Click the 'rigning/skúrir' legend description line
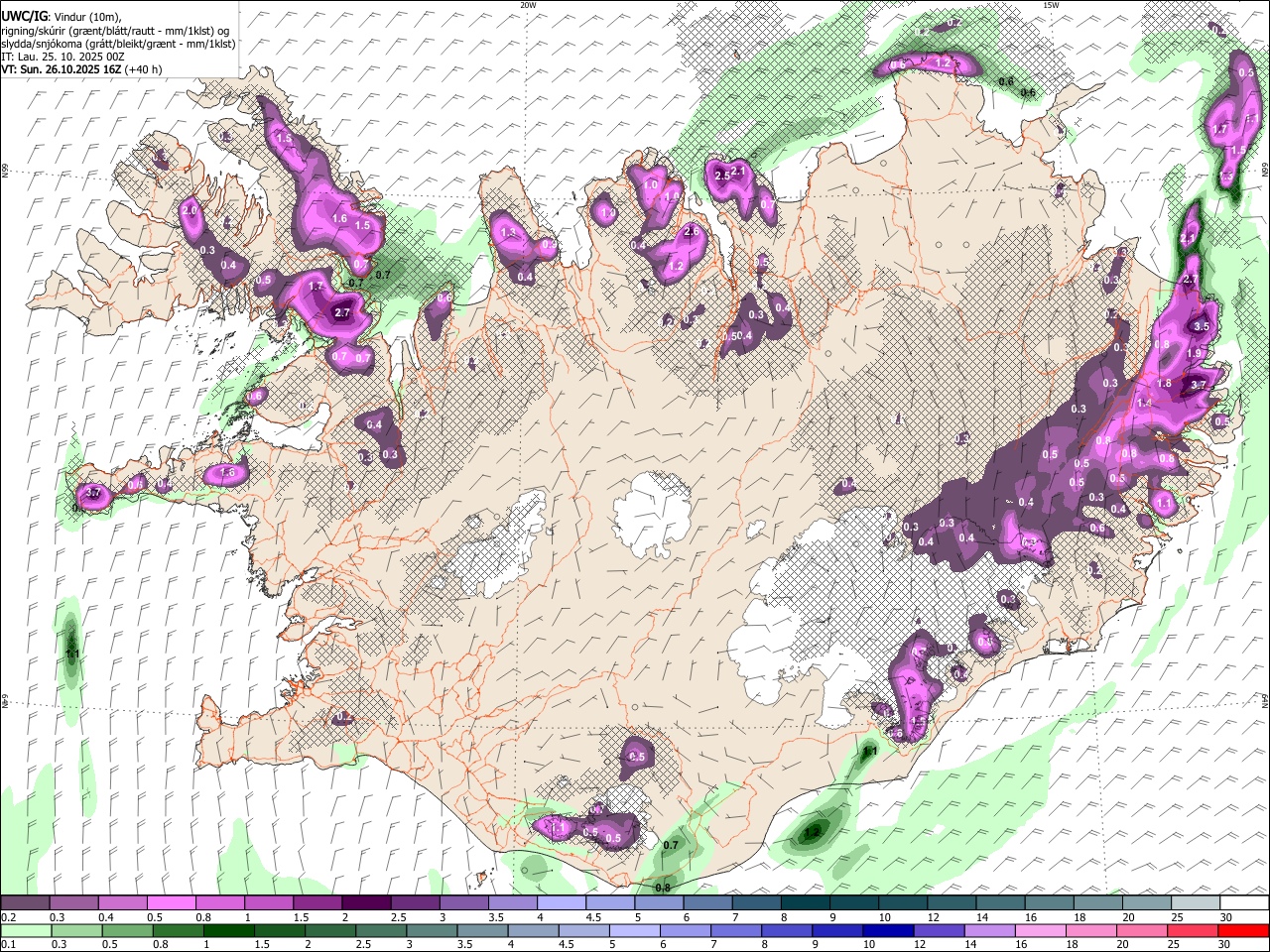Screen dimensions: 1270x952 pos(115,31)
